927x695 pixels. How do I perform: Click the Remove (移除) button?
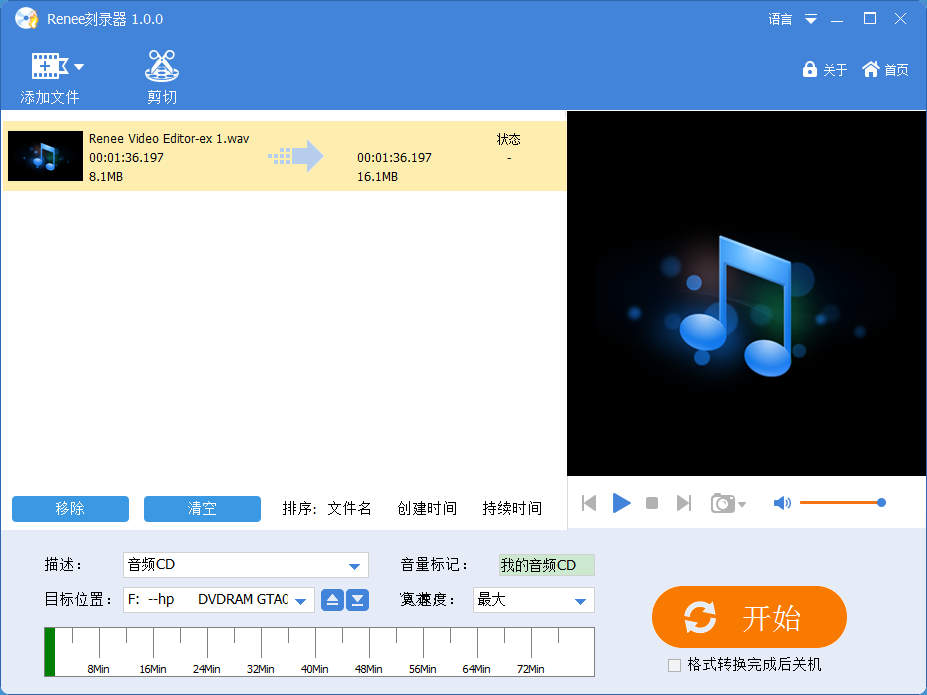(x=70, y=509)
